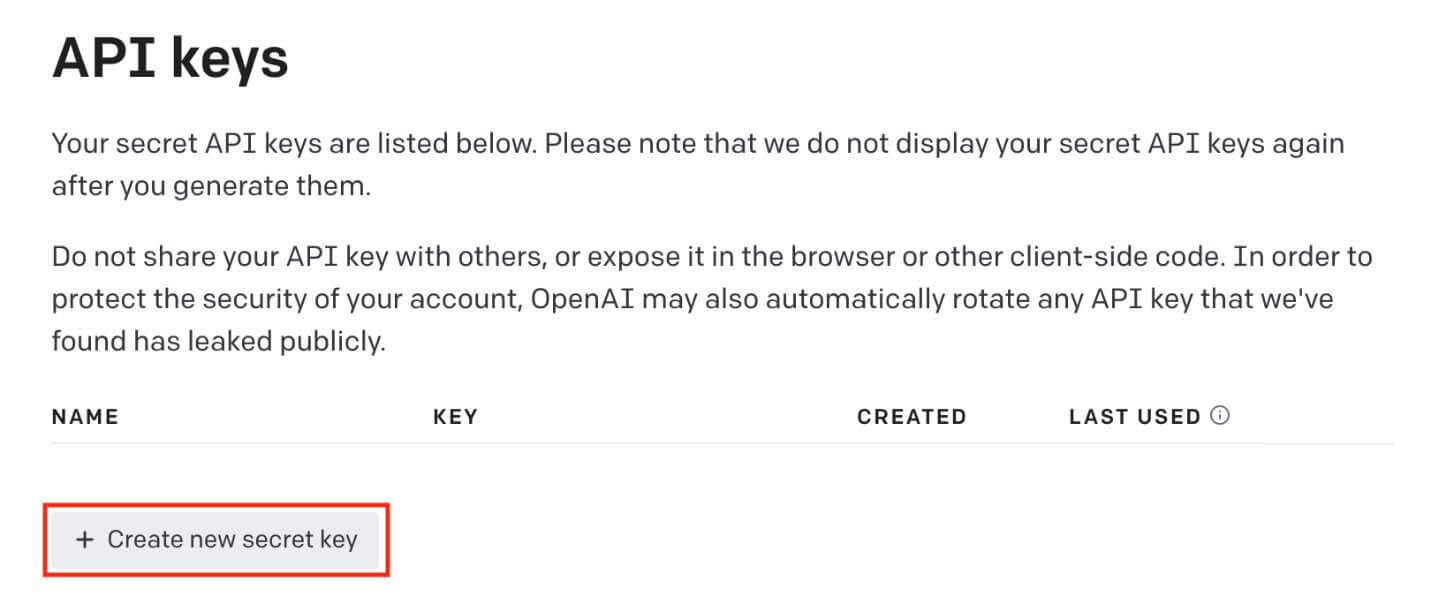
Task: Click the text "found has leaked publicly."
Action: click(x=218, y=342)
